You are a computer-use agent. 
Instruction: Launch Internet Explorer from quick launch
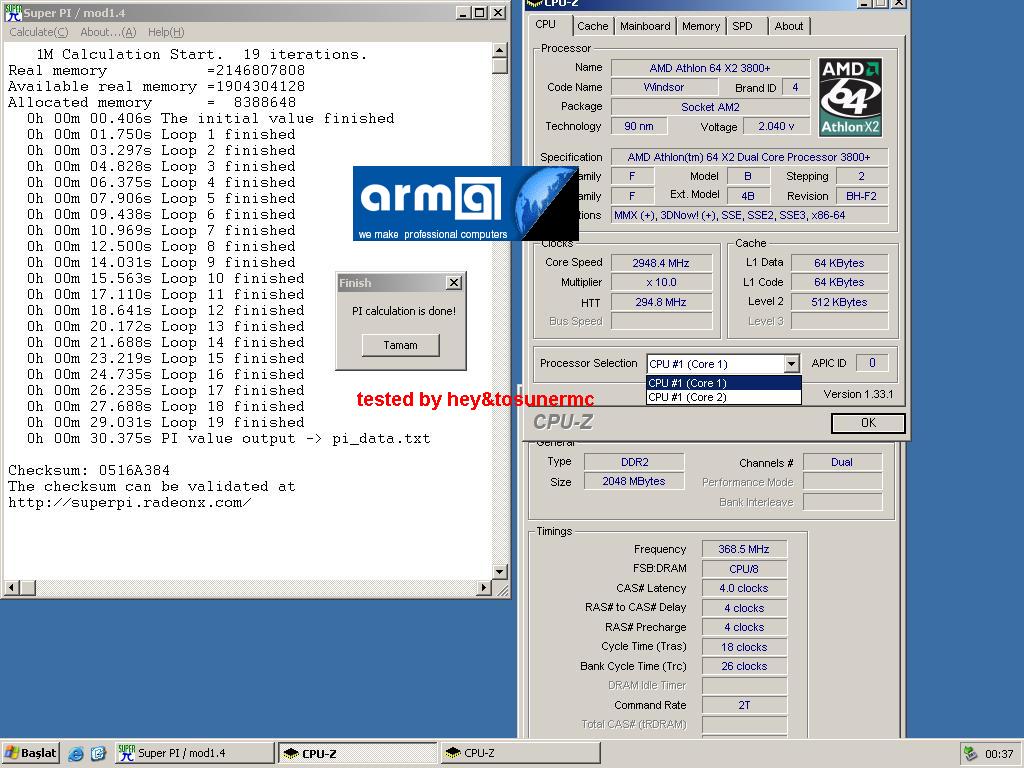76,754
